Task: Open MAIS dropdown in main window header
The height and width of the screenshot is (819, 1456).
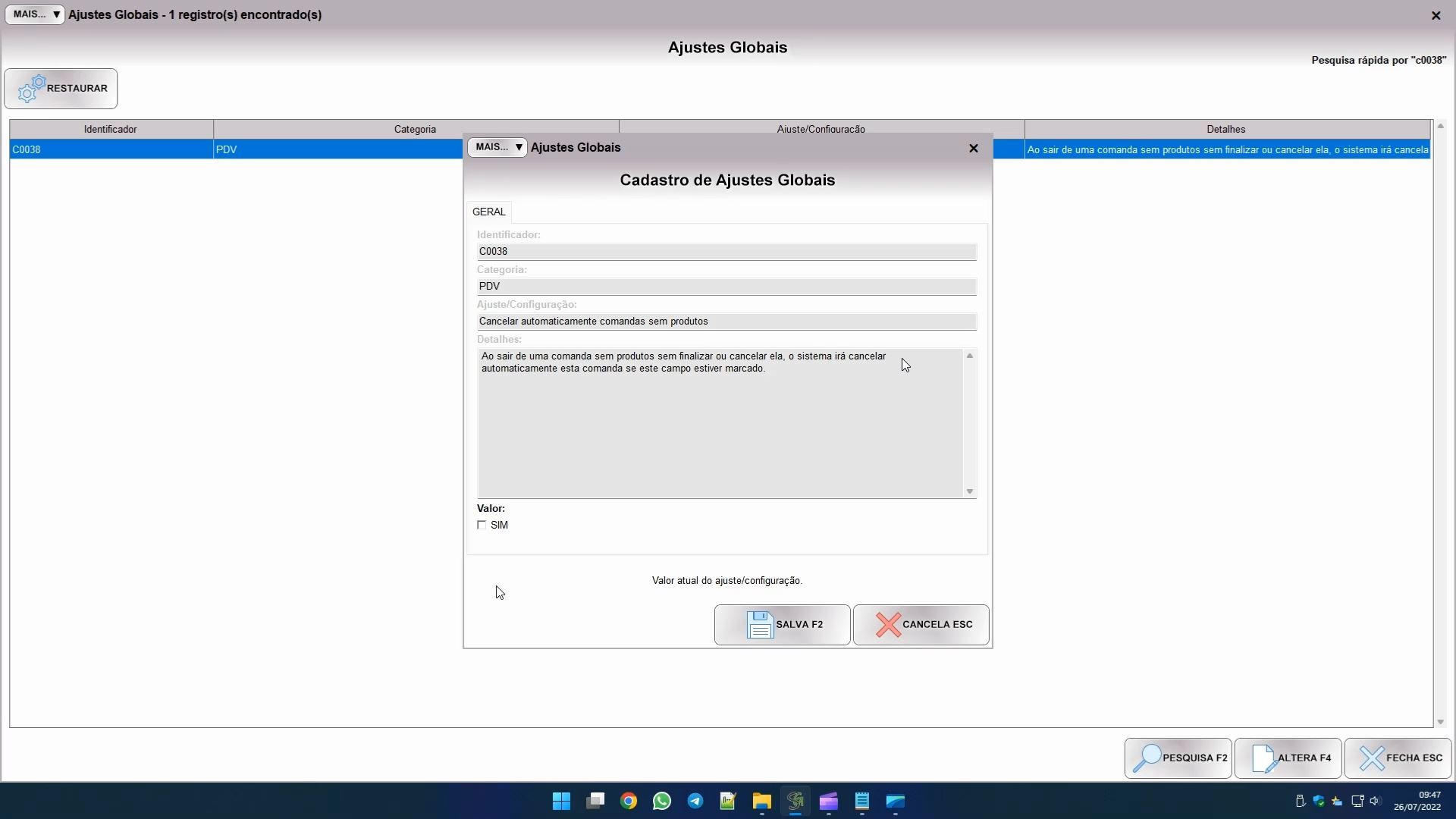Action: (x=35, y=14)
